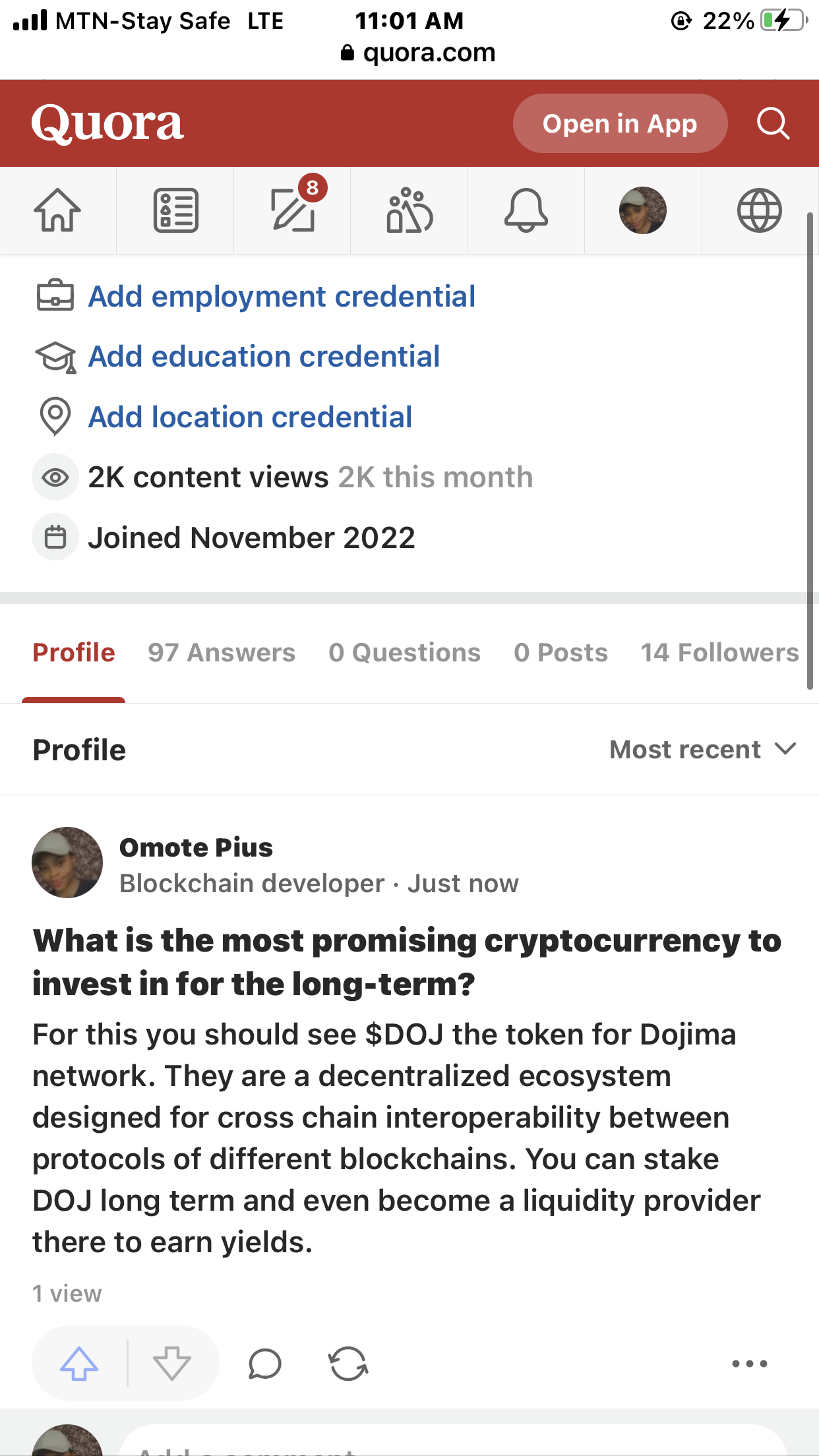The image size is (819, 1456).
Task: Select the 14 Followers tab
Action: (719, 653)
